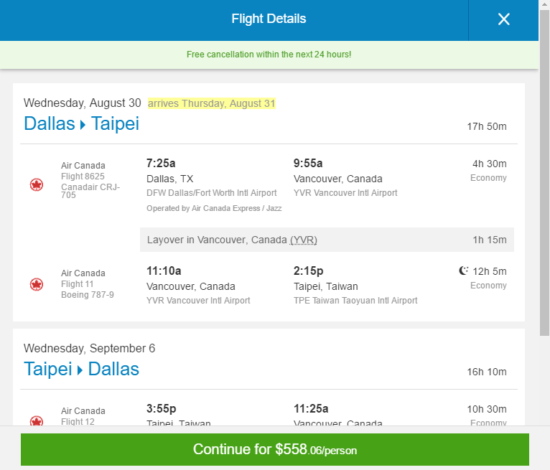550x470 pixels.
Task: Click the YVR airport code in layover row
Action: (303, 240)
